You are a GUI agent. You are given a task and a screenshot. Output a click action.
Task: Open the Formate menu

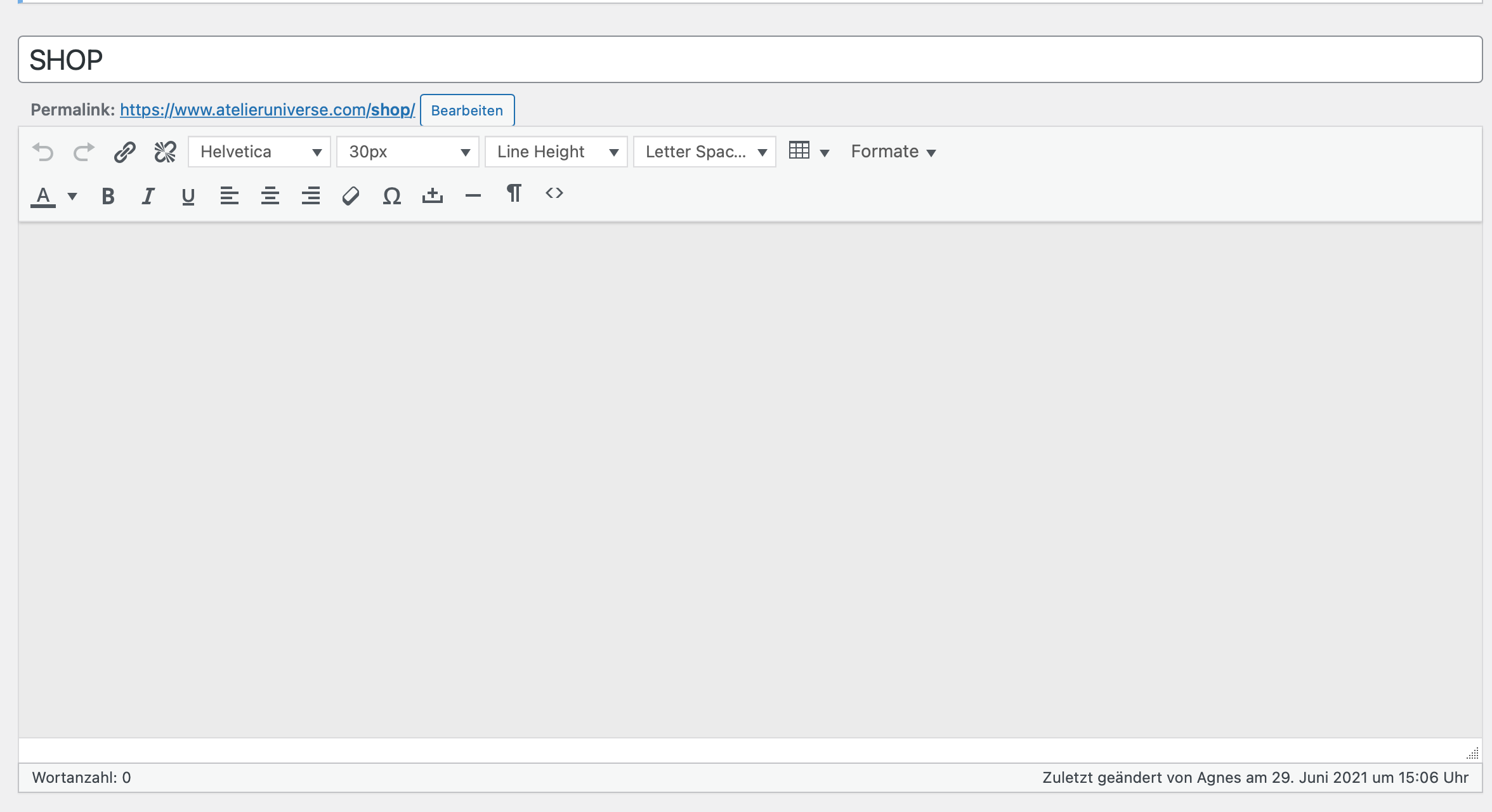(893, 152)
